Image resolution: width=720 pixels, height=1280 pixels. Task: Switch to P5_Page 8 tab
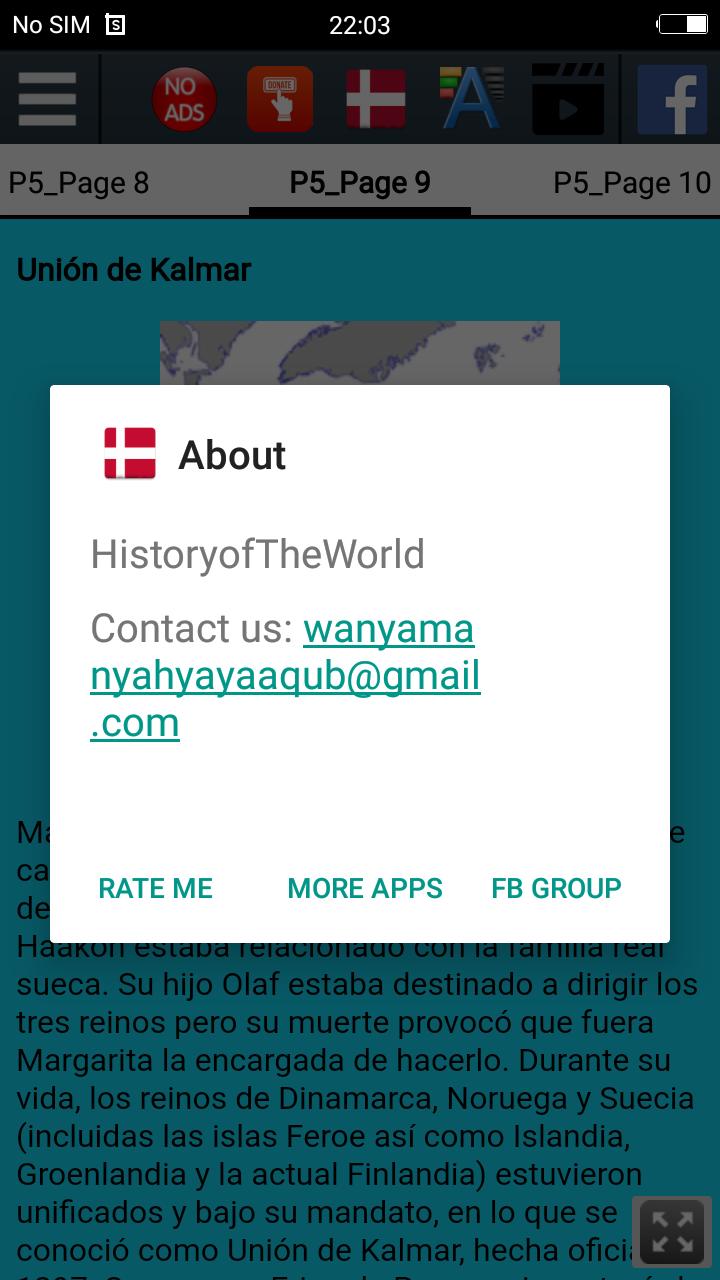coord(79,183)
